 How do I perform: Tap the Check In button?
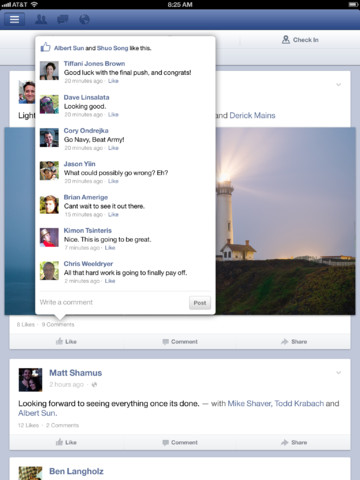click(x=300, y=40)
